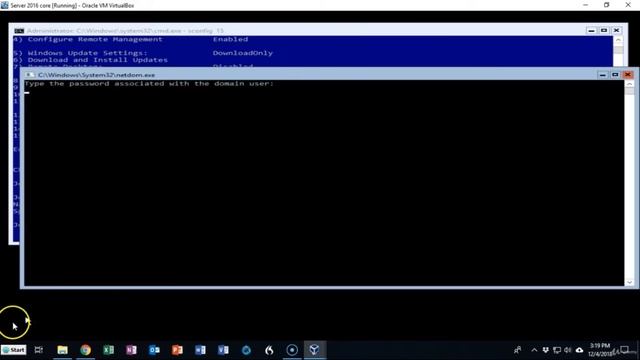
Task: Open Visio from the taskbar
Action: point(223,350)
